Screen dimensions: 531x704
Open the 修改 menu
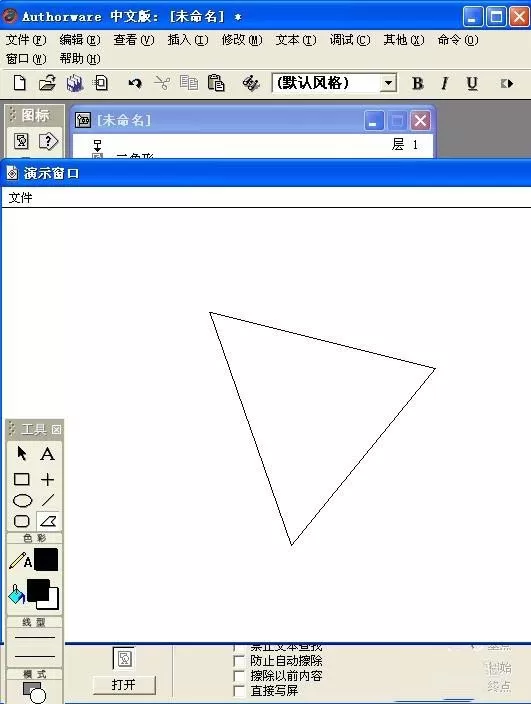pos(242,40)
